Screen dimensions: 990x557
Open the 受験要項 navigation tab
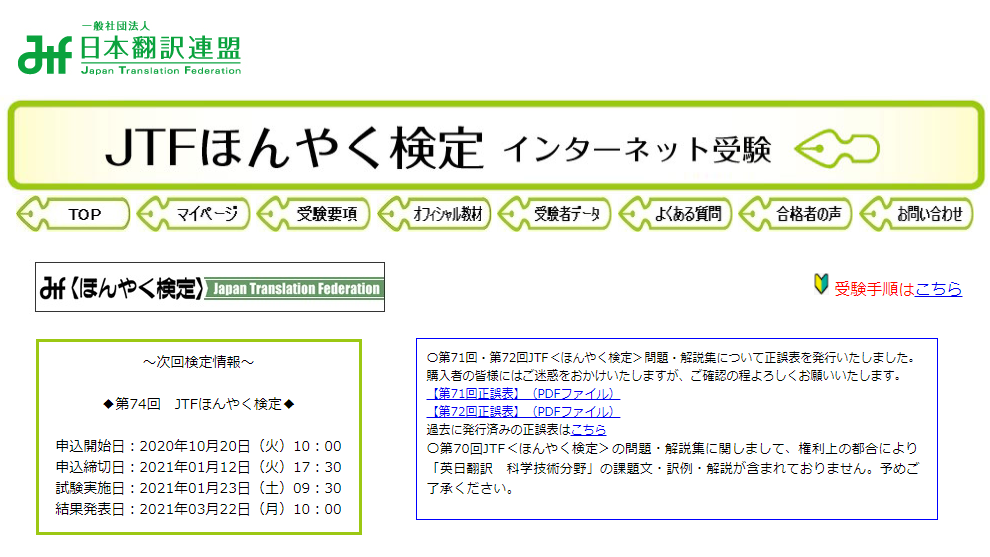click(314, 214)
